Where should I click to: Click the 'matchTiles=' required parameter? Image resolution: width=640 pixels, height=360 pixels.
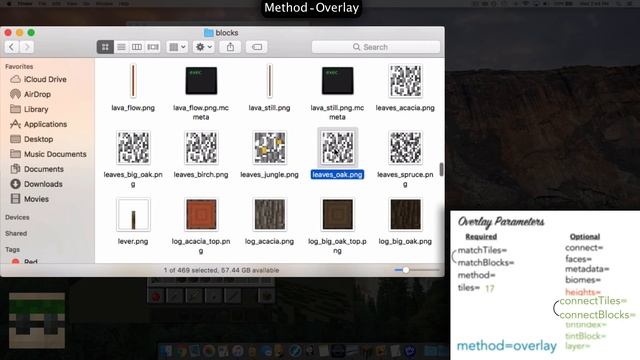pyautogui.click(x=482, y=250)
